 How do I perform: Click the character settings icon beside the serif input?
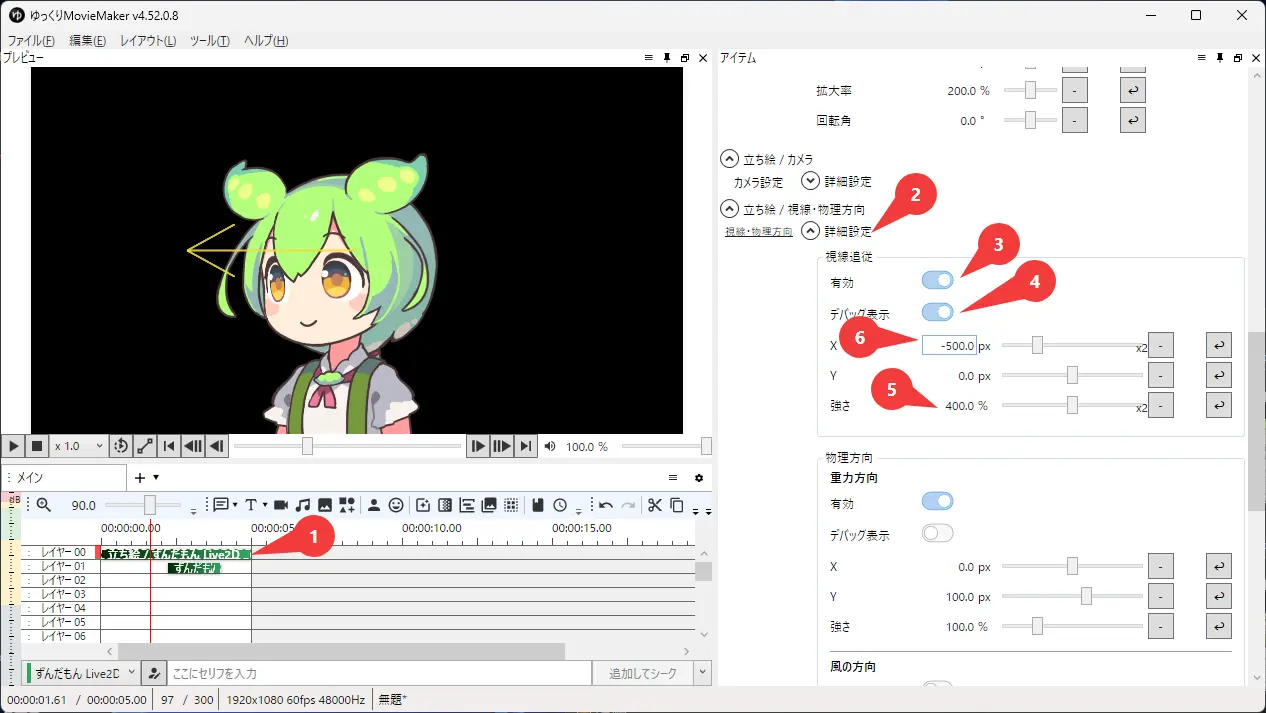(154, 673)
